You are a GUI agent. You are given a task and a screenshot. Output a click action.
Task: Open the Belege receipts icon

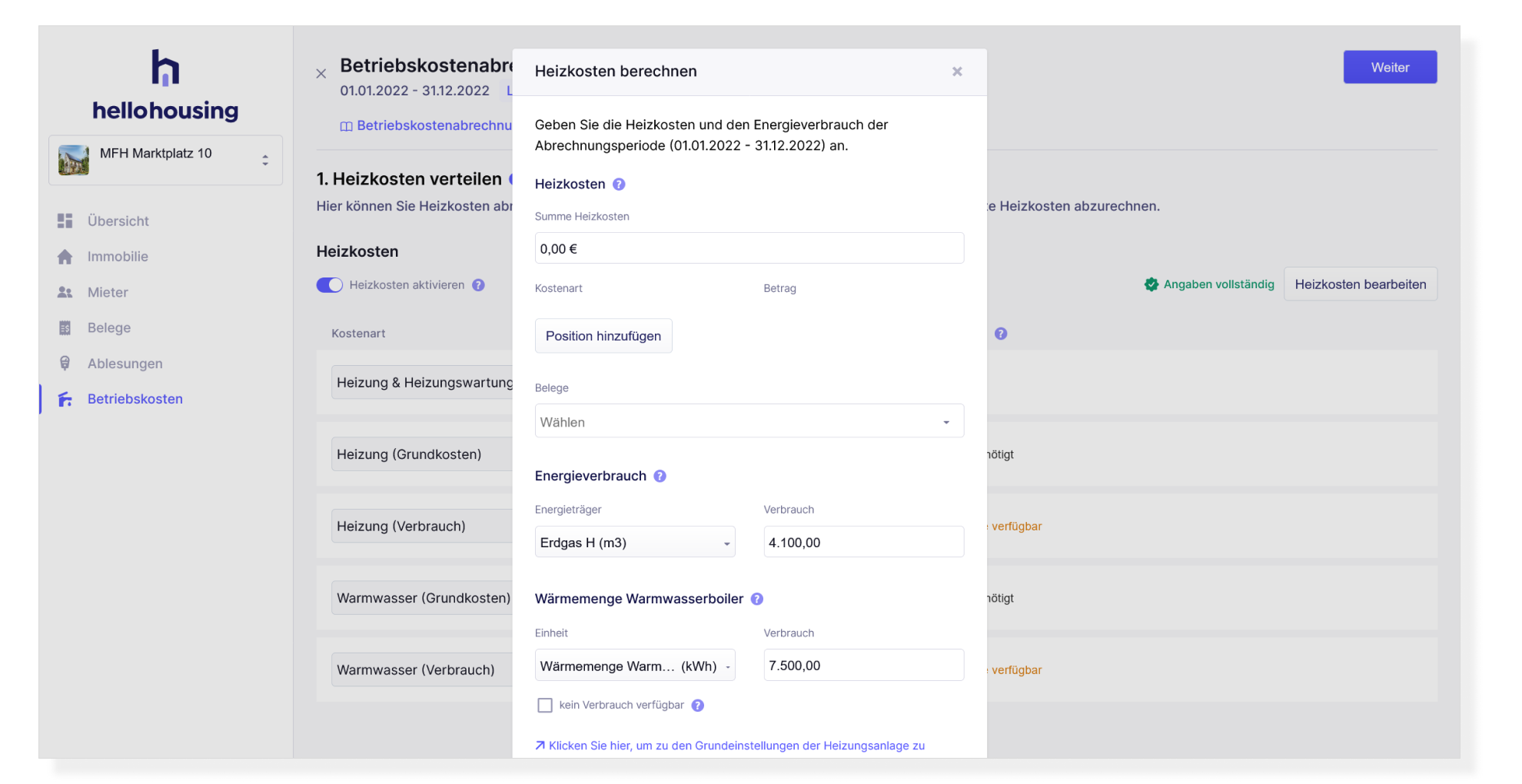[67, 327]
